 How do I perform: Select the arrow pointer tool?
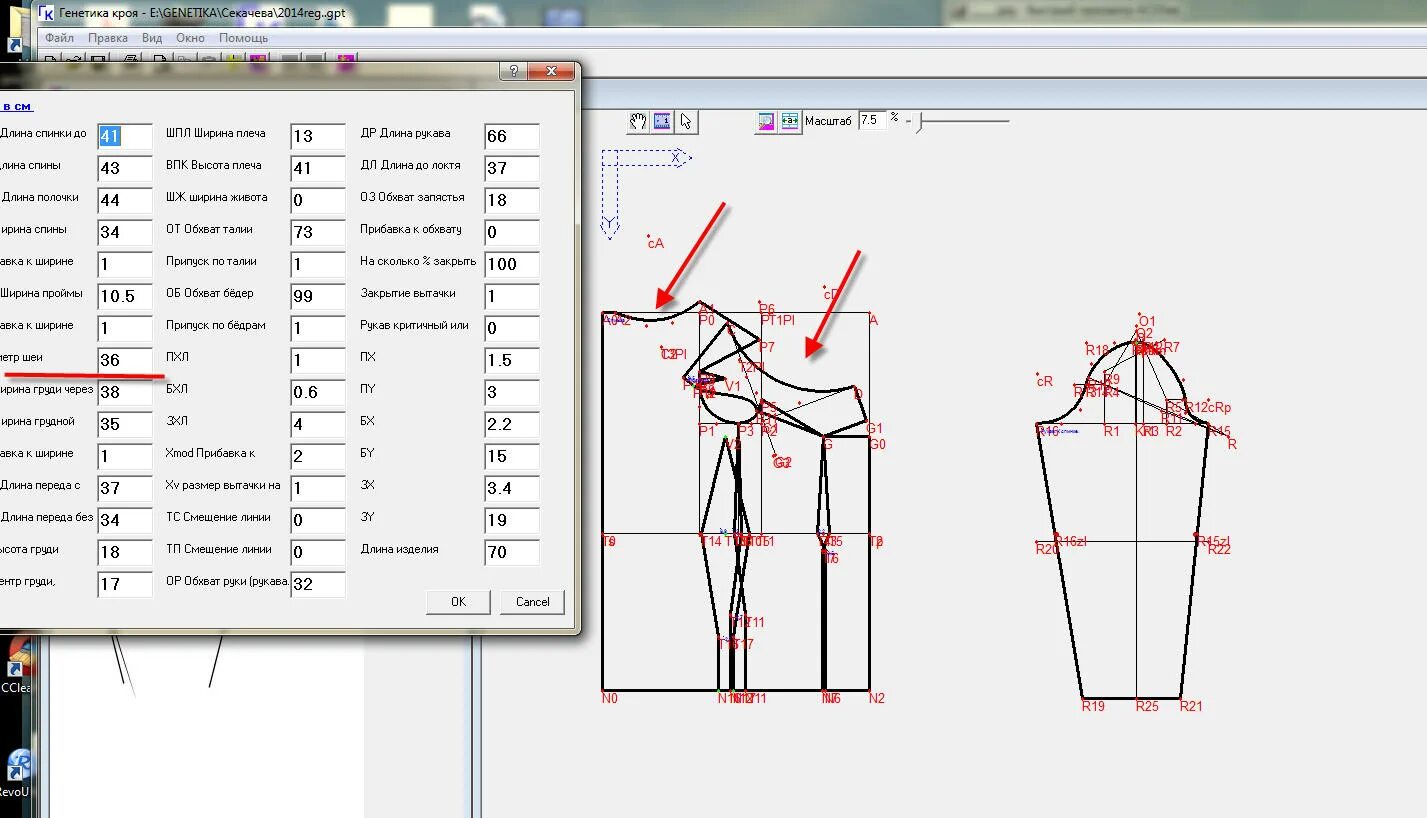click(x=686, y=121)
